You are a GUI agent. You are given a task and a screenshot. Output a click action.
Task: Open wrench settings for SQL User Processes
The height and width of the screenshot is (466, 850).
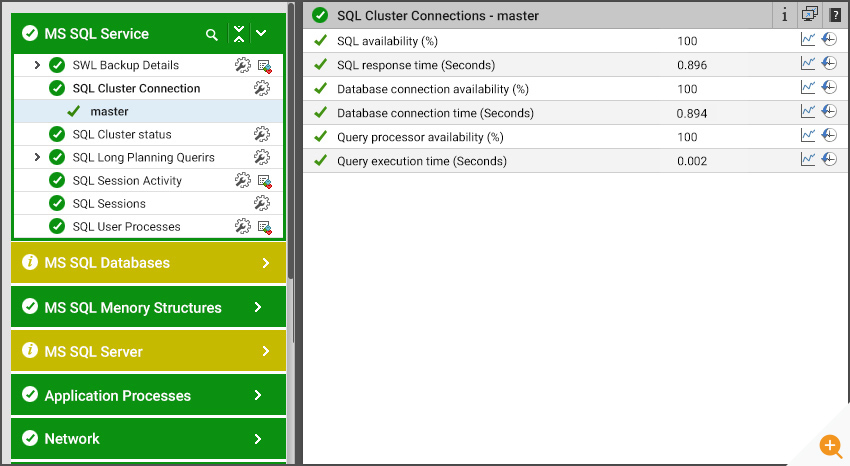[x=242, y=226]
